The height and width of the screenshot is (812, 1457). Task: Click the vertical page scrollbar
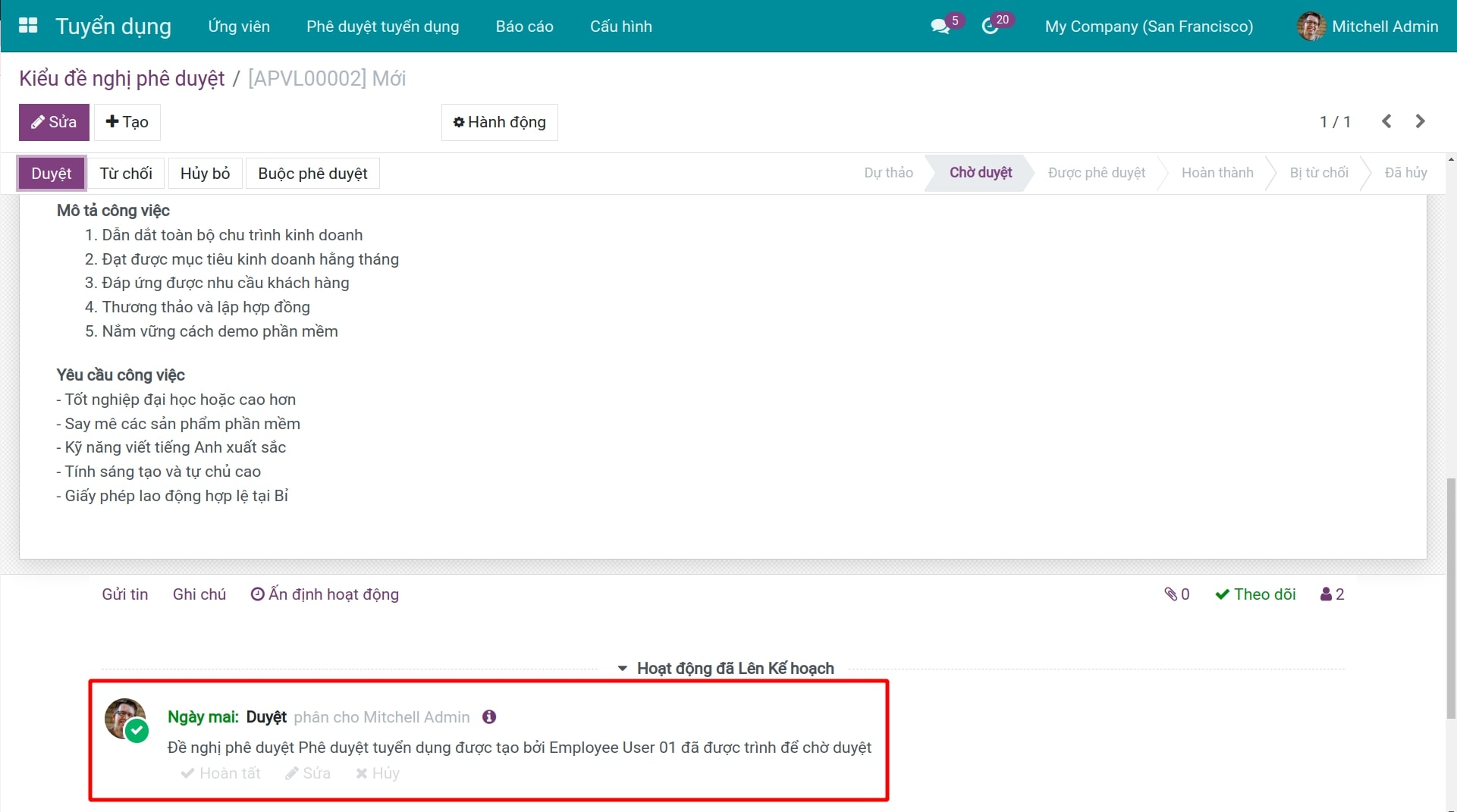point(1451,597)
